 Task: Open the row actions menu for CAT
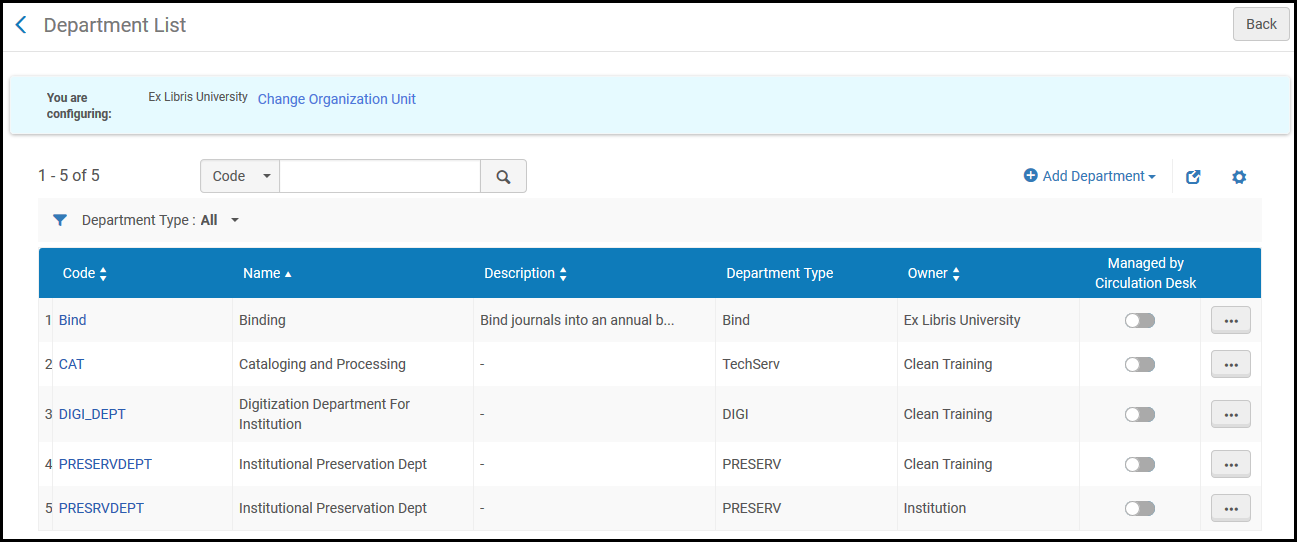(x=1230, y=364)
